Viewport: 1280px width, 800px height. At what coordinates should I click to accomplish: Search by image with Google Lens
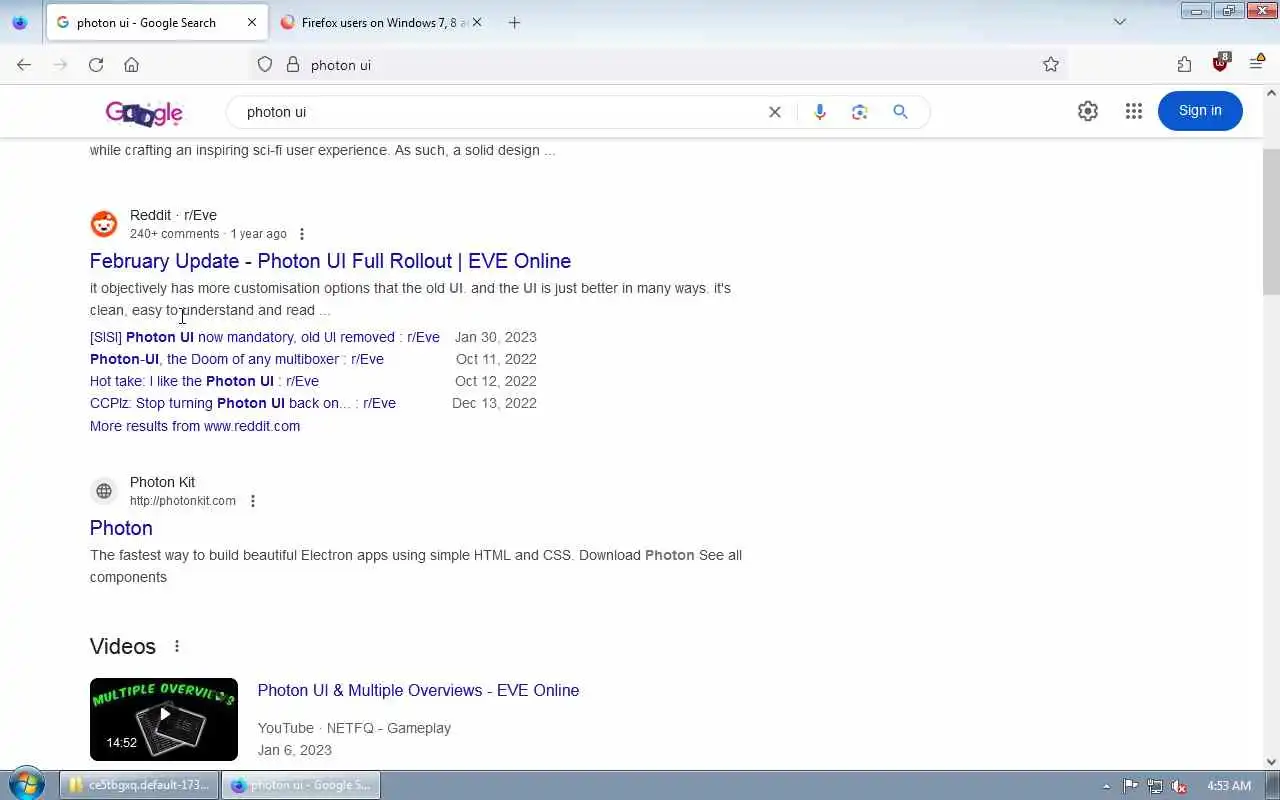(859, 112)
